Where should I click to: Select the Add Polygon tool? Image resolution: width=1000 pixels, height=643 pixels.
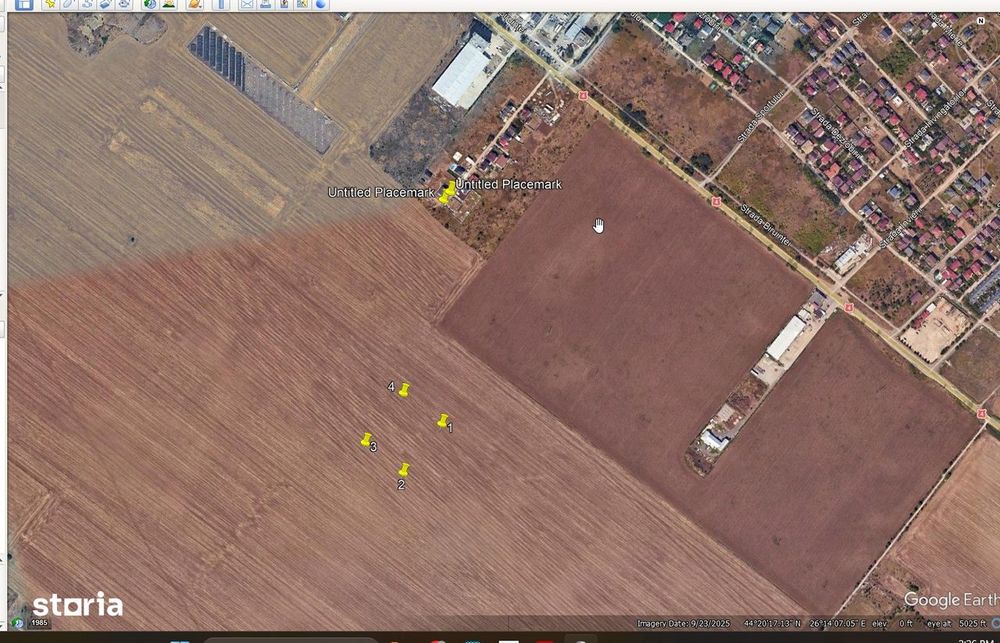(x=69, y=4)
